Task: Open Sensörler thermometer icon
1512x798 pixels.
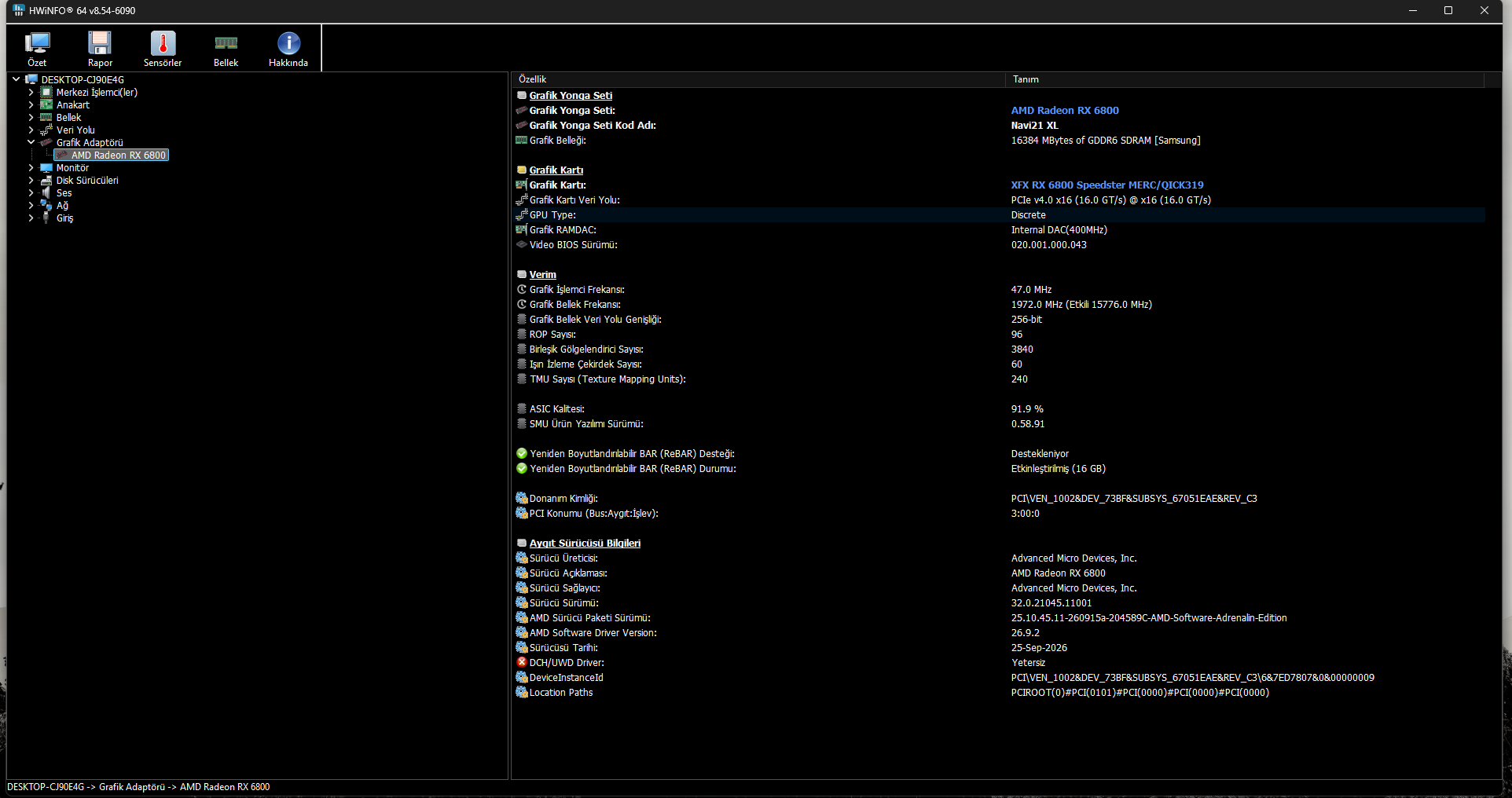Action: point(163,43)
